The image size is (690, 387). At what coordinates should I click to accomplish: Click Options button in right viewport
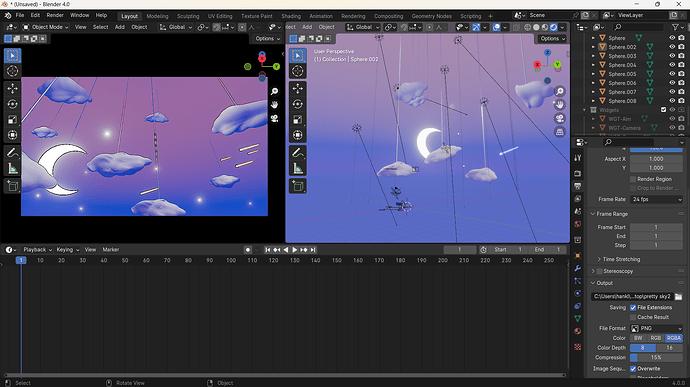tap(553, 38)
